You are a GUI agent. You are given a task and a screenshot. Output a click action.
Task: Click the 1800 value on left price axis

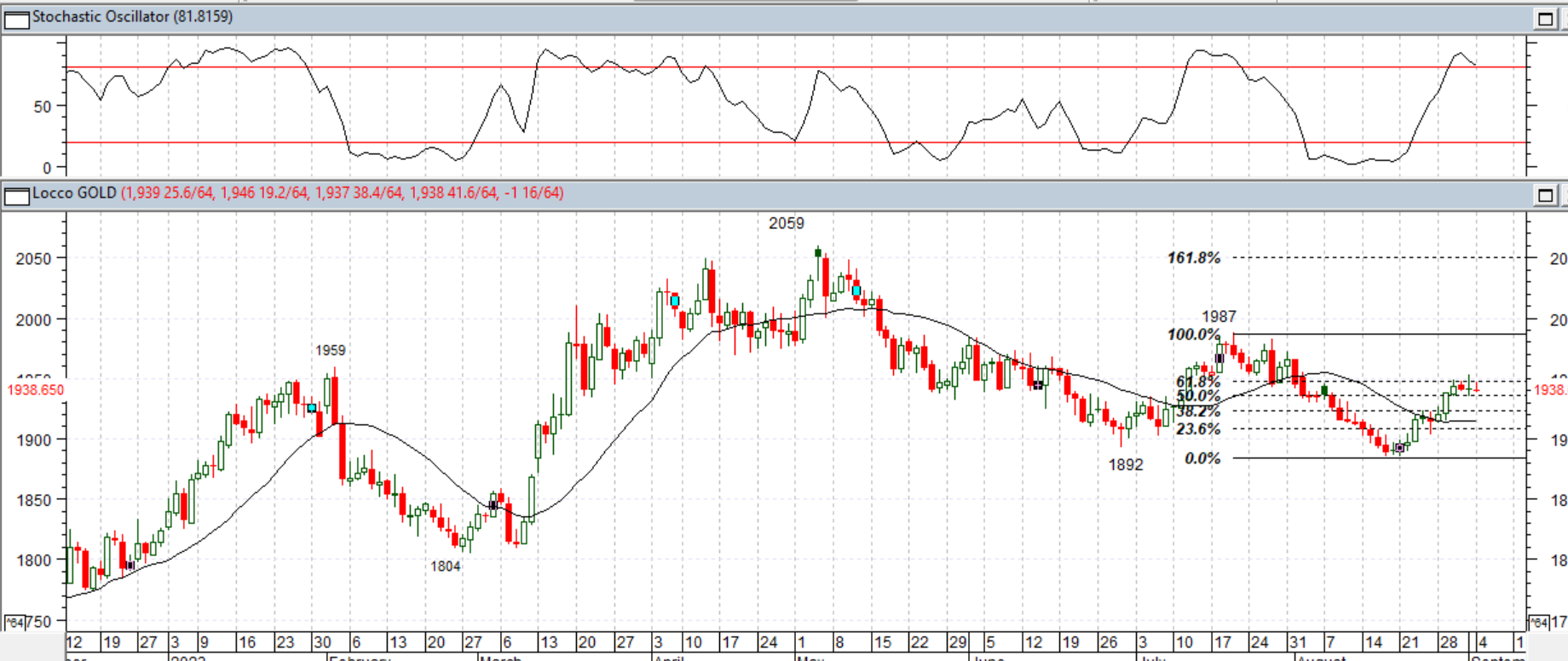pos(33,560)
